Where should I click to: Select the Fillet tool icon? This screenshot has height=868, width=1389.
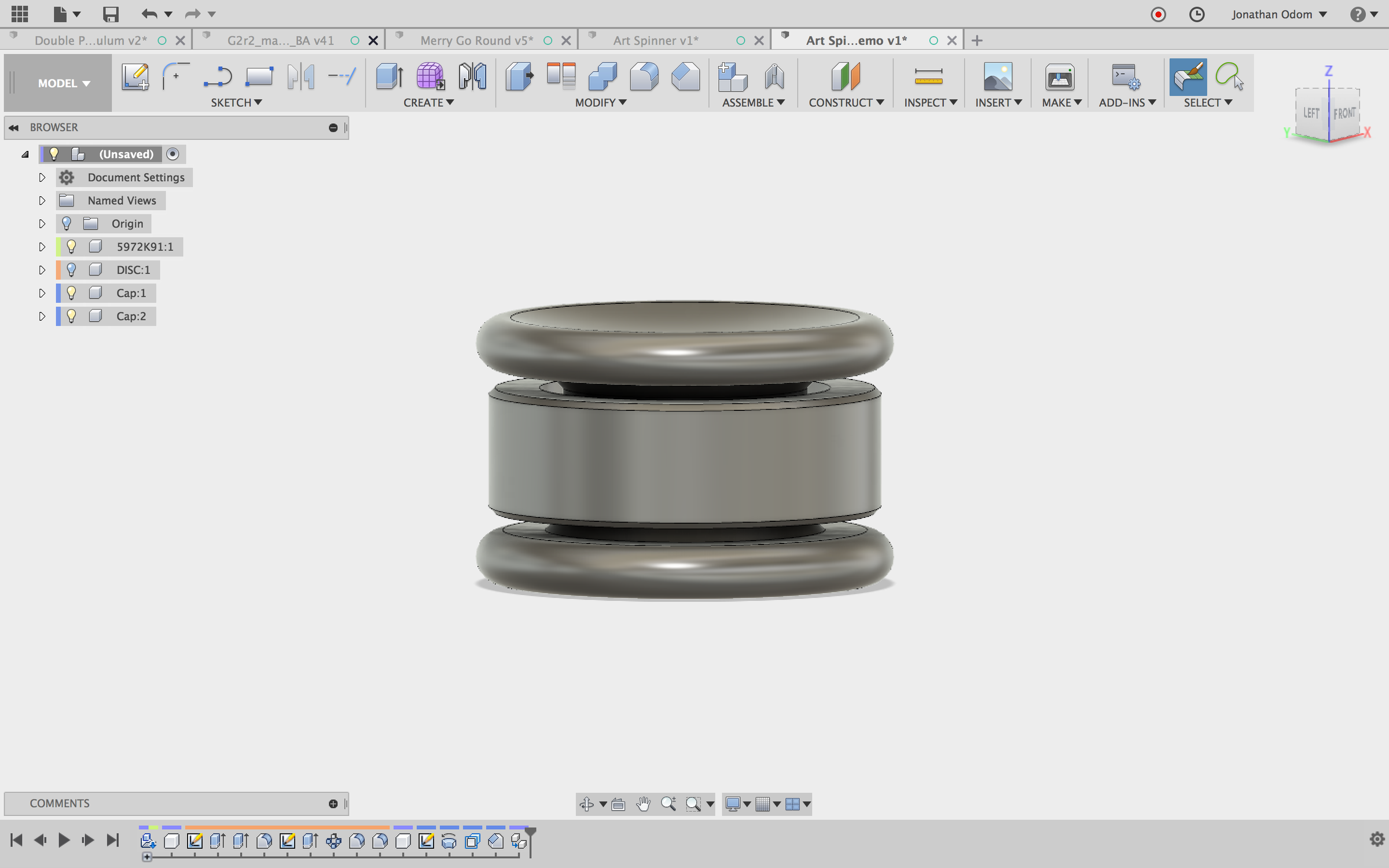pos(644,77)
